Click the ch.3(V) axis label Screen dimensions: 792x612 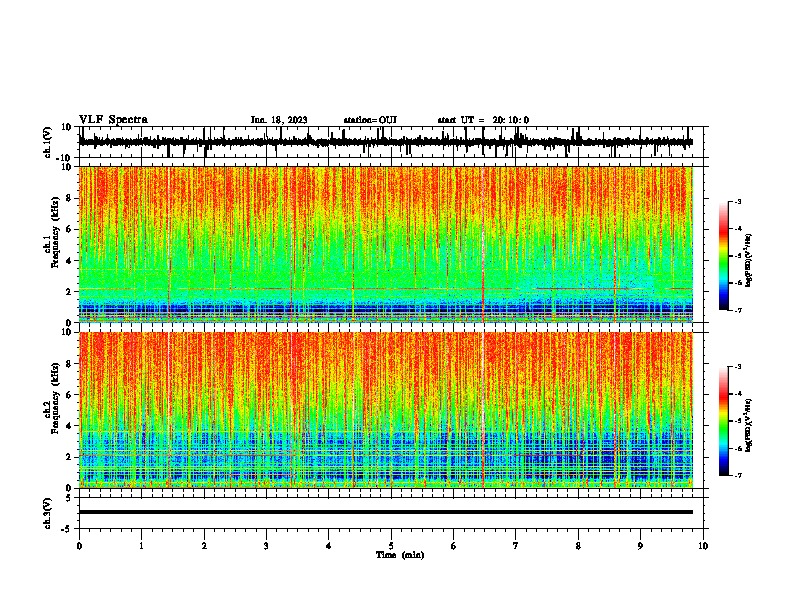pos(48,513)
